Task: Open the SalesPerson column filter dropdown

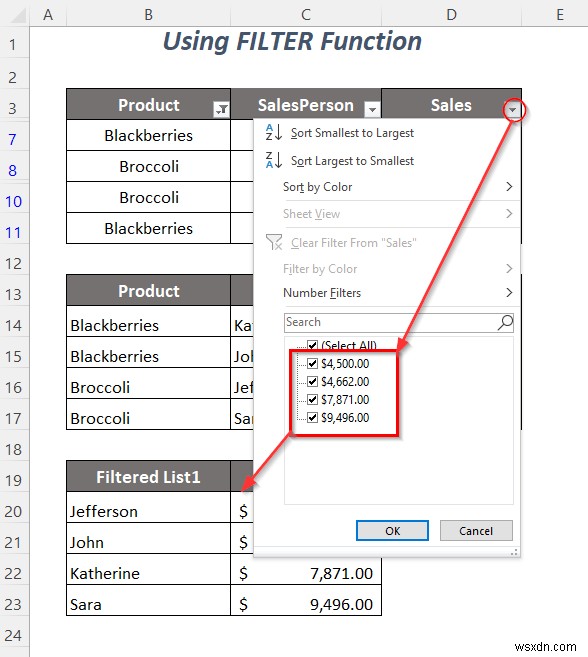Action: point(372,109)
